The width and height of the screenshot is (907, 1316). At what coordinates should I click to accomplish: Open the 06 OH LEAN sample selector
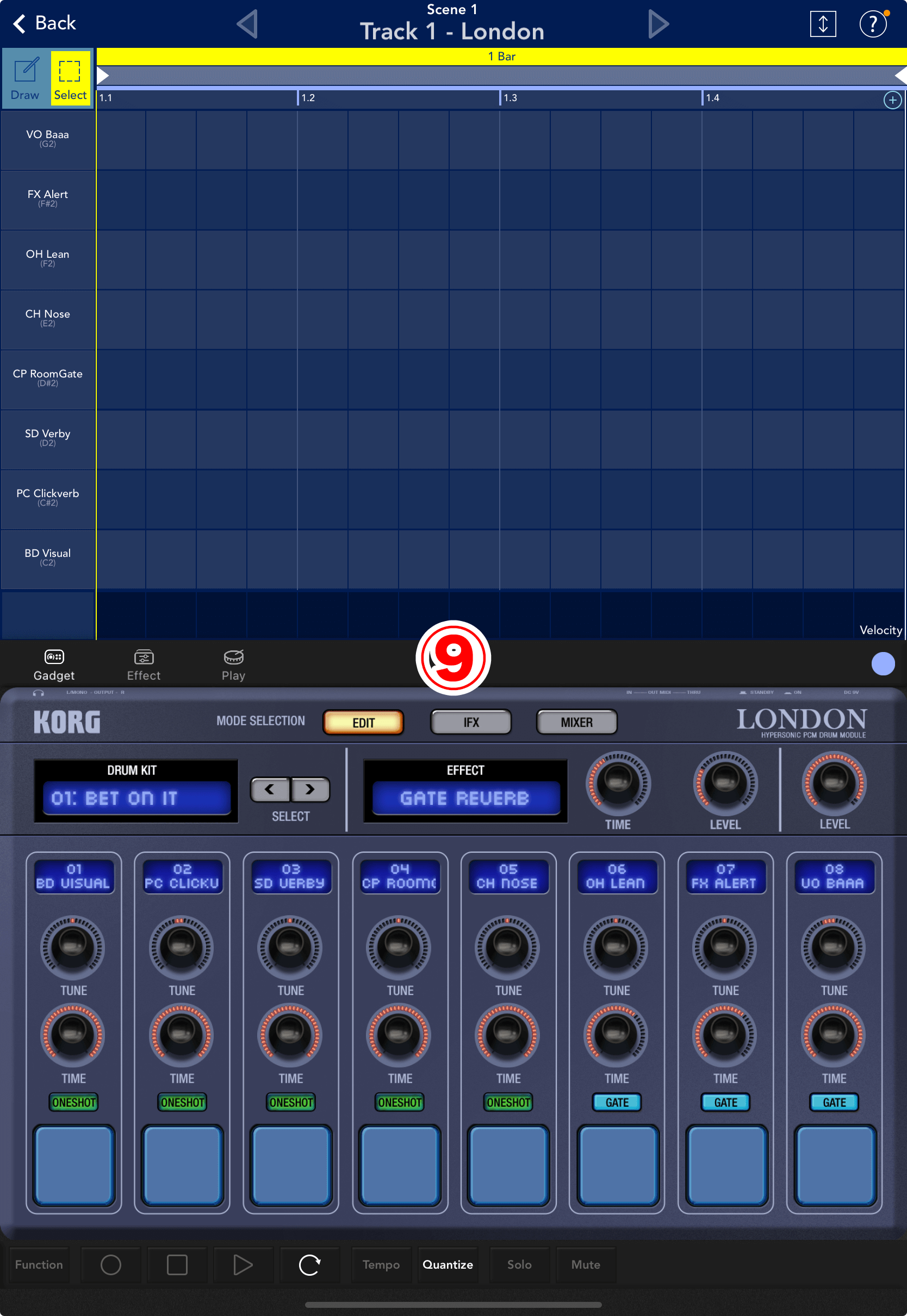[x=617, y=877]
